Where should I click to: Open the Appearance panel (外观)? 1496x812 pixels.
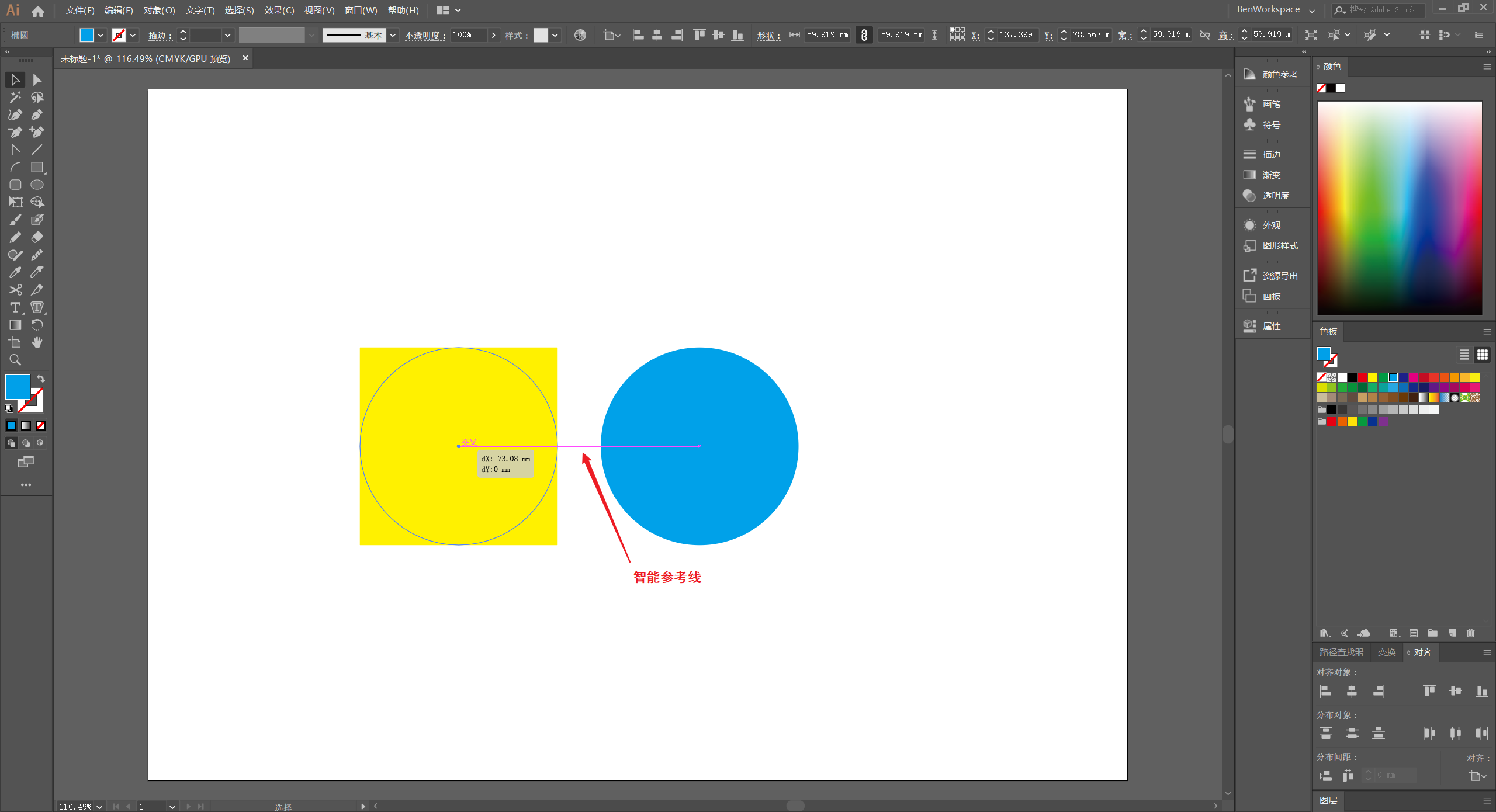coord(1271,225)
